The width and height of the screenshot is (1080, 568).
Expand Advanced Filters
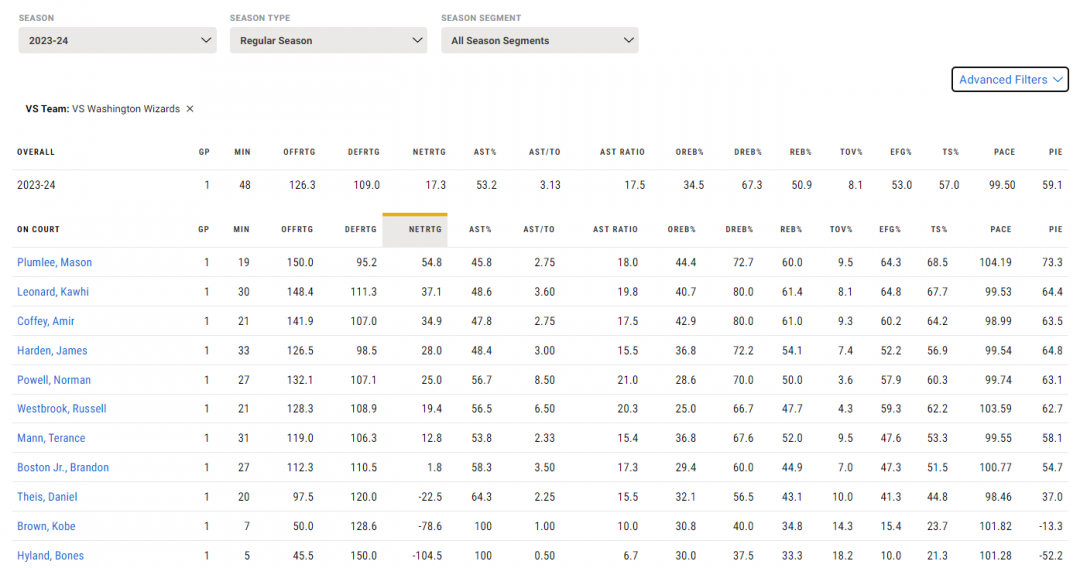(x=1010, y=79)
